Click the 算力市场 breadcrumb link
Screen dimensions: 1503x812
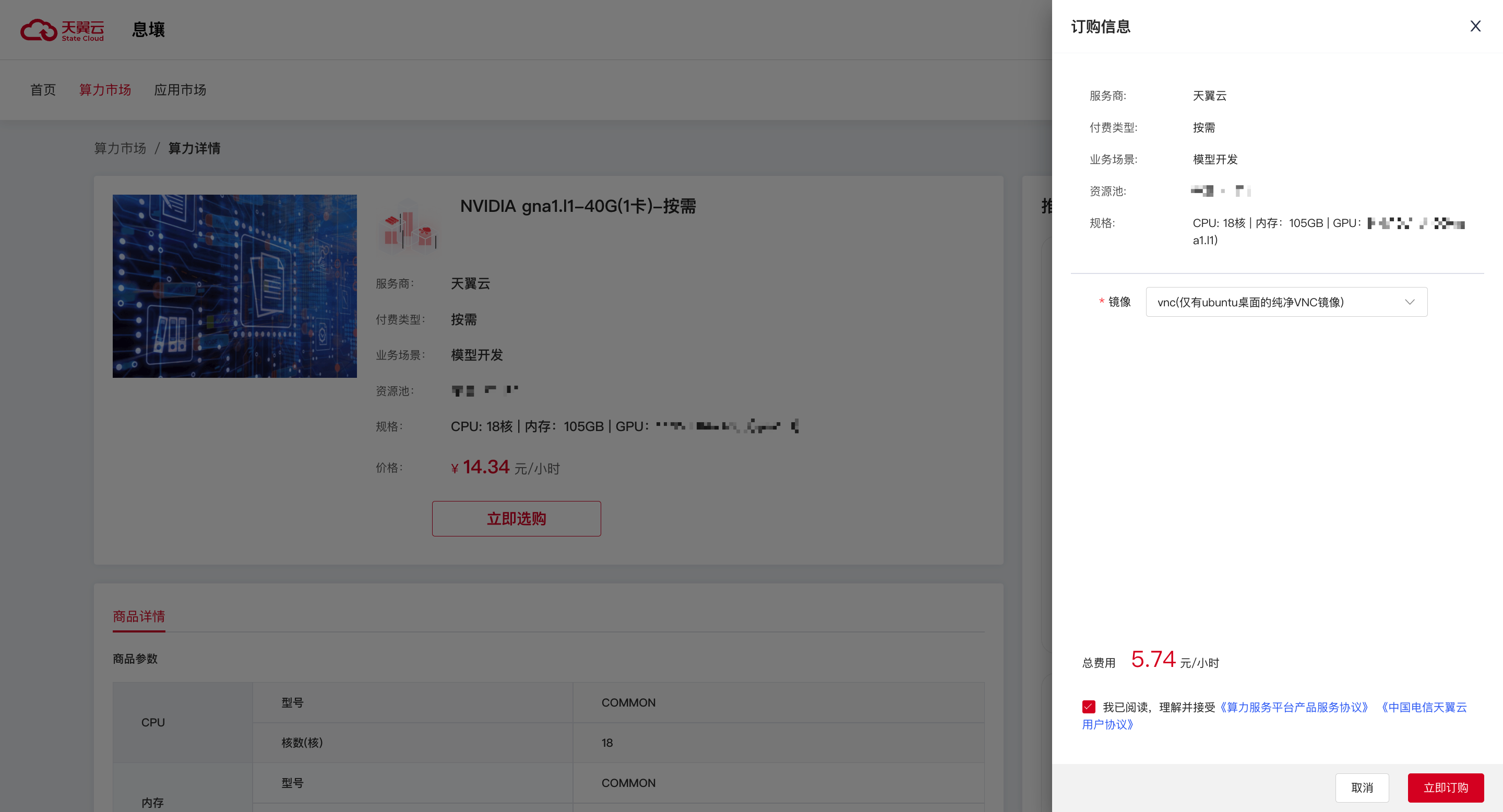(x=120, y=148)
